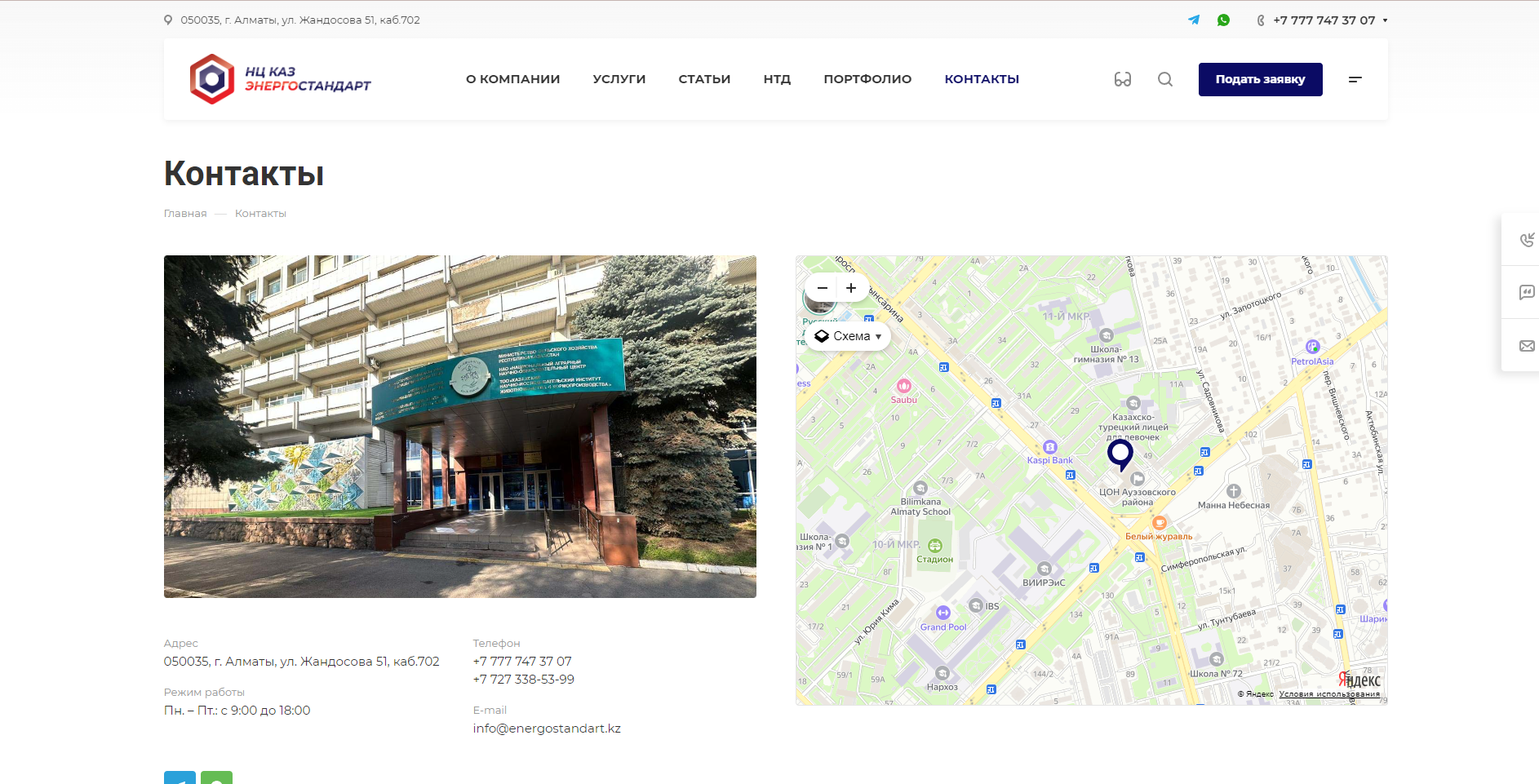Image resolution: width=1539 pixels, height=784 pixels.
Task: Open the ПОРТФОЛИО section
Action: pos(867,79)
